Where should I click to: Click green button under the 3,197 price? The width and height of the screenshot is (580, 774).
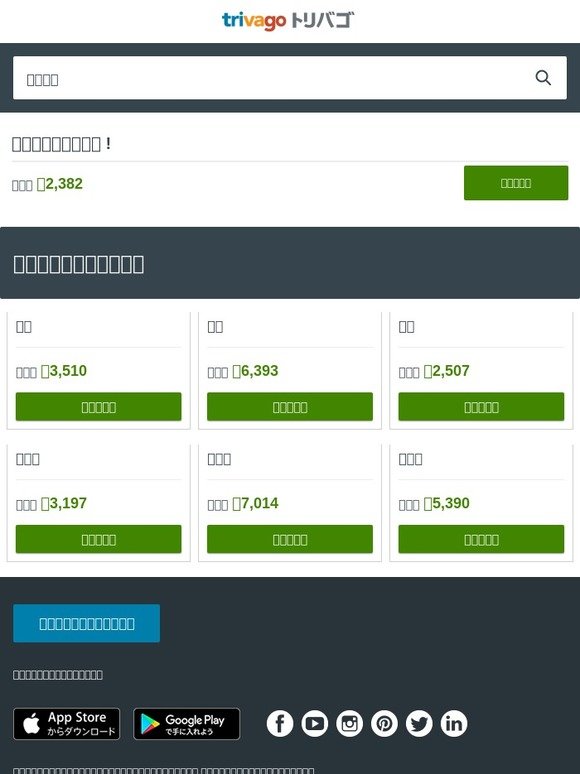[x=99, y=539]
